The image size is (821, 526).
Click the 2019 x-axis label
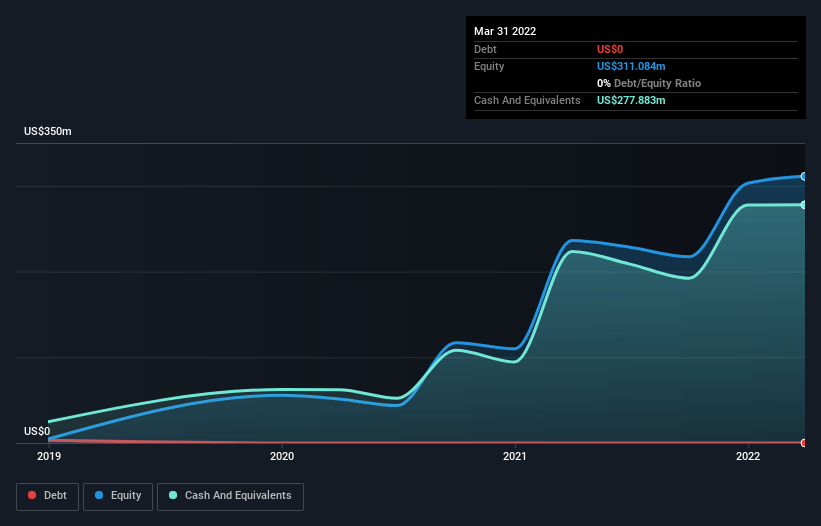tap(49, 456)
